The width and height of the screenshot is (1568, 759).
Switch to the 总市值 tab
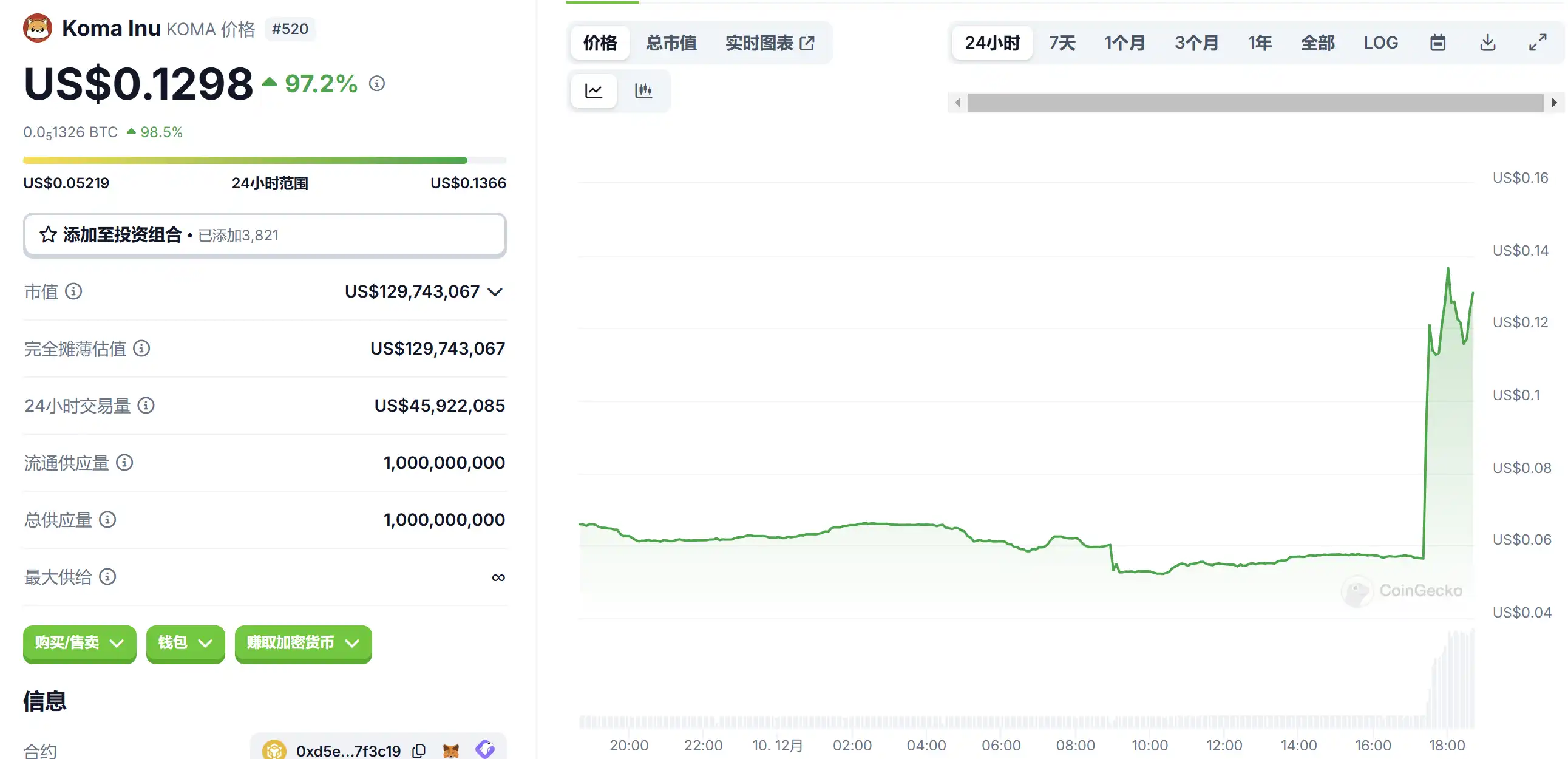pyautogui.click(x=671, y=43)
